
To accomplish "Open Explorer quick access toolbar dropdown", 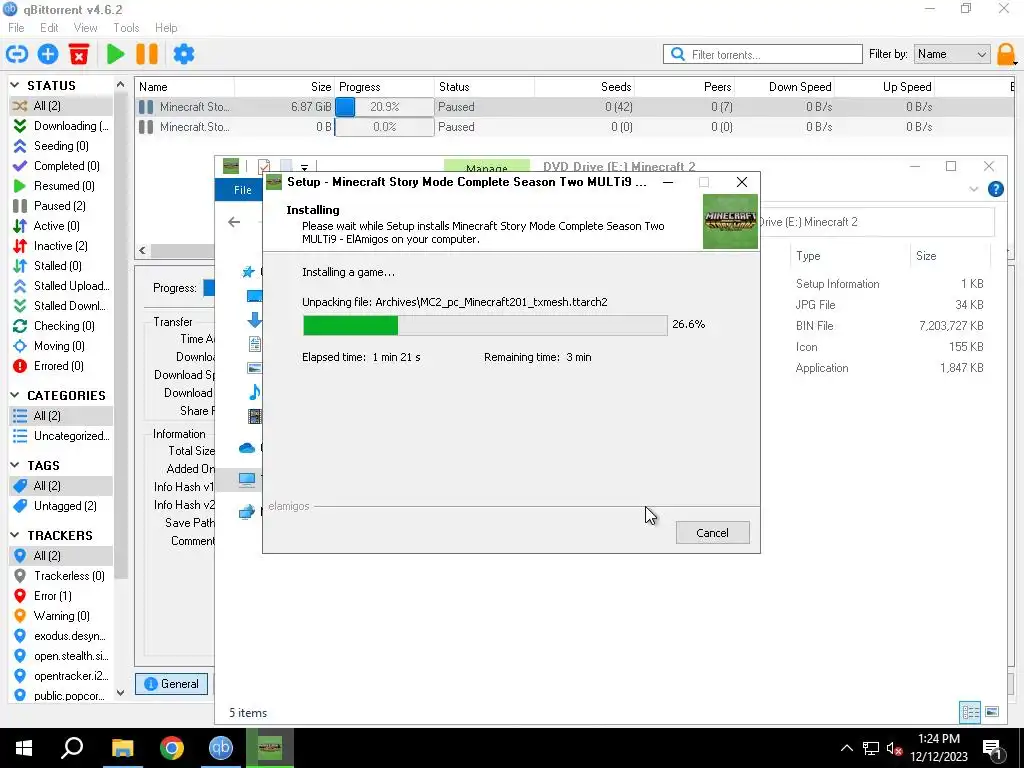I will tap(304, 168).
